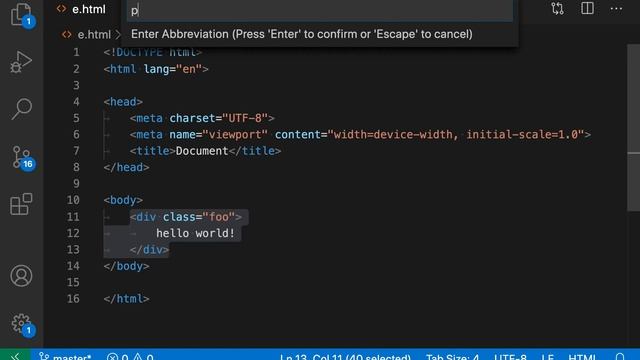Click the Split Editor Right icon
The height and width of the screenshot is (360, 640).
pos(587,9)
